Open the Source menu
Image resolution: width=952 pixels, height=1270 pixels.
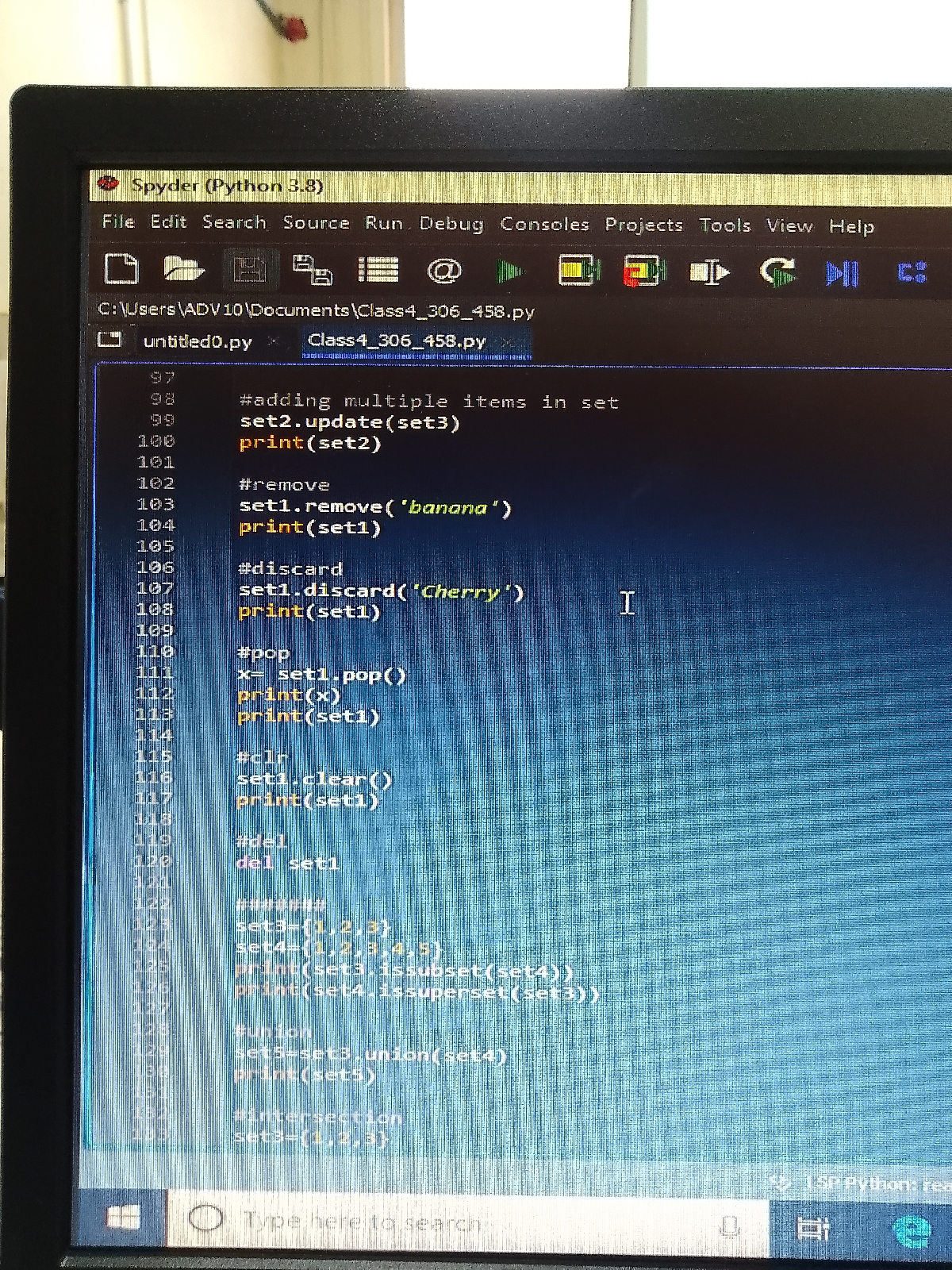point(316,223)
